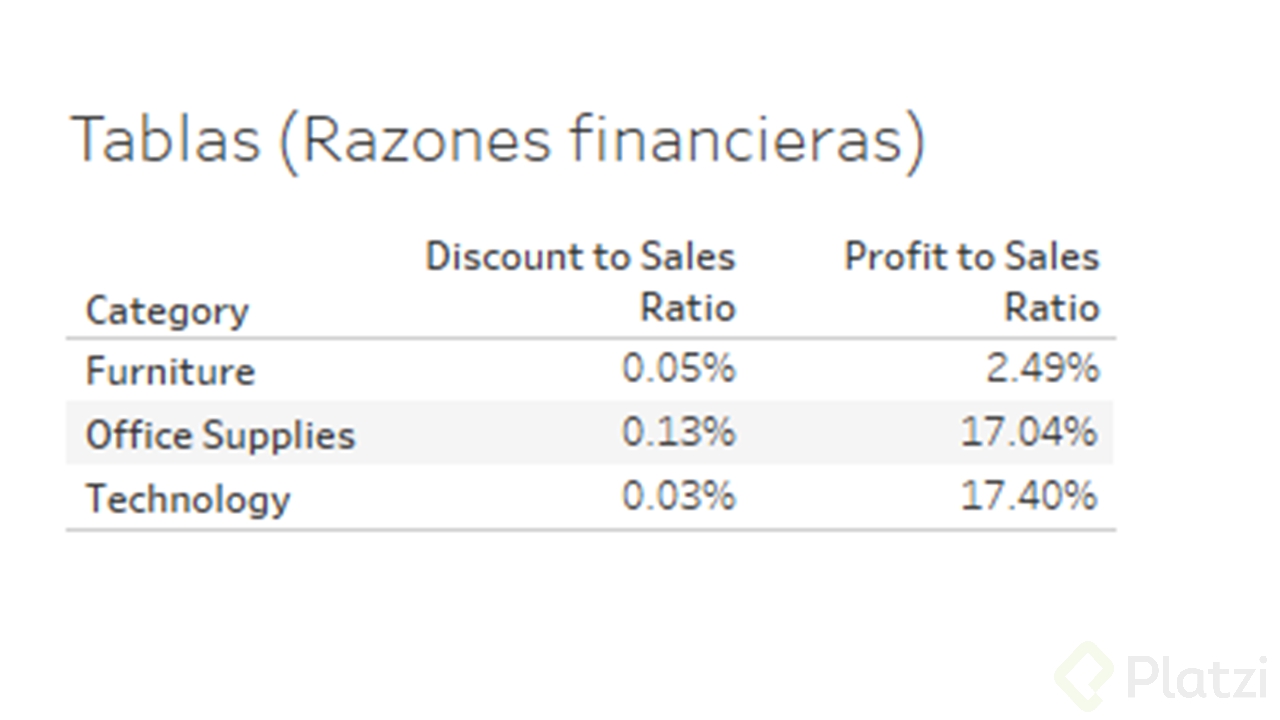Click the Profit to Sales Ratio header
Screen dimensions: 1280x720
click(972, 281)
